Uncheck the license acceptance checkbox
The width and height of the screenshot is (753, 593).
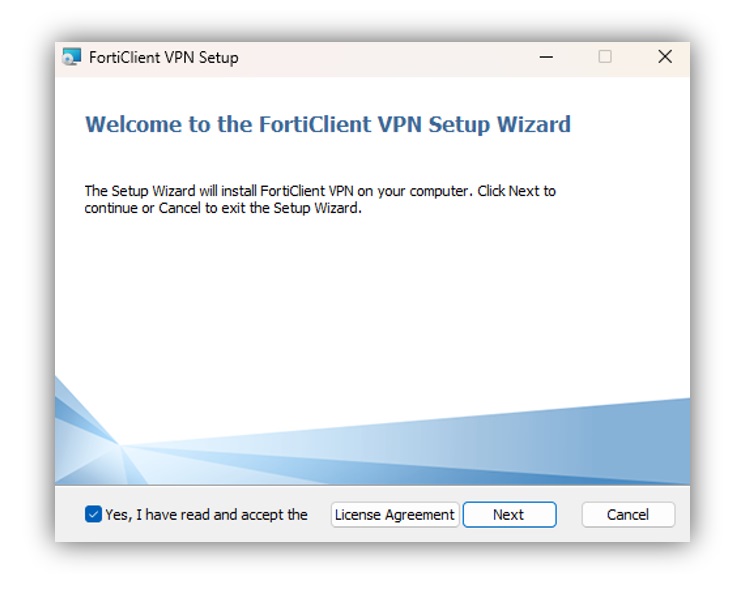coord(93,514)
